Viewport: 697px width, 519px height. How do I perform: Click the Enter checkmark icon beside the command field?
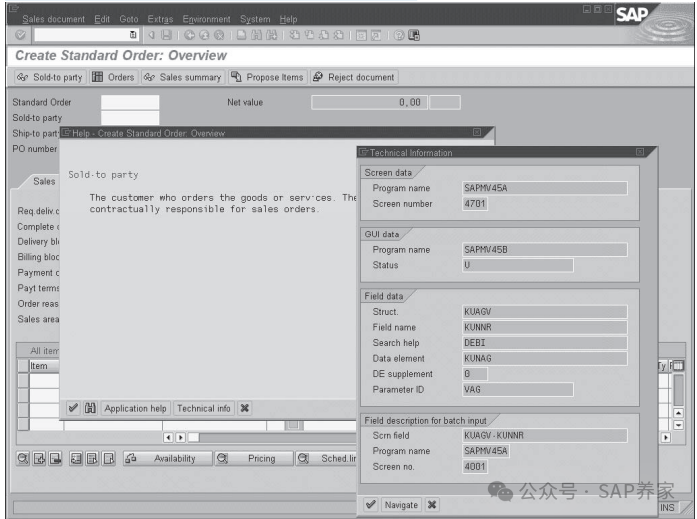[x=20, y=35]
